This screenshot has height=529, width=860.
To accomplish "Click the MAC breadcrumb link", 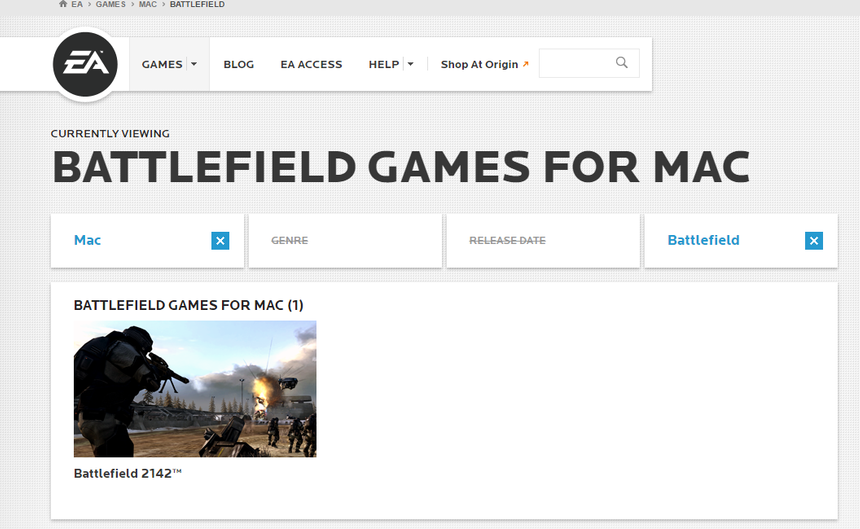I will point(148,5).
